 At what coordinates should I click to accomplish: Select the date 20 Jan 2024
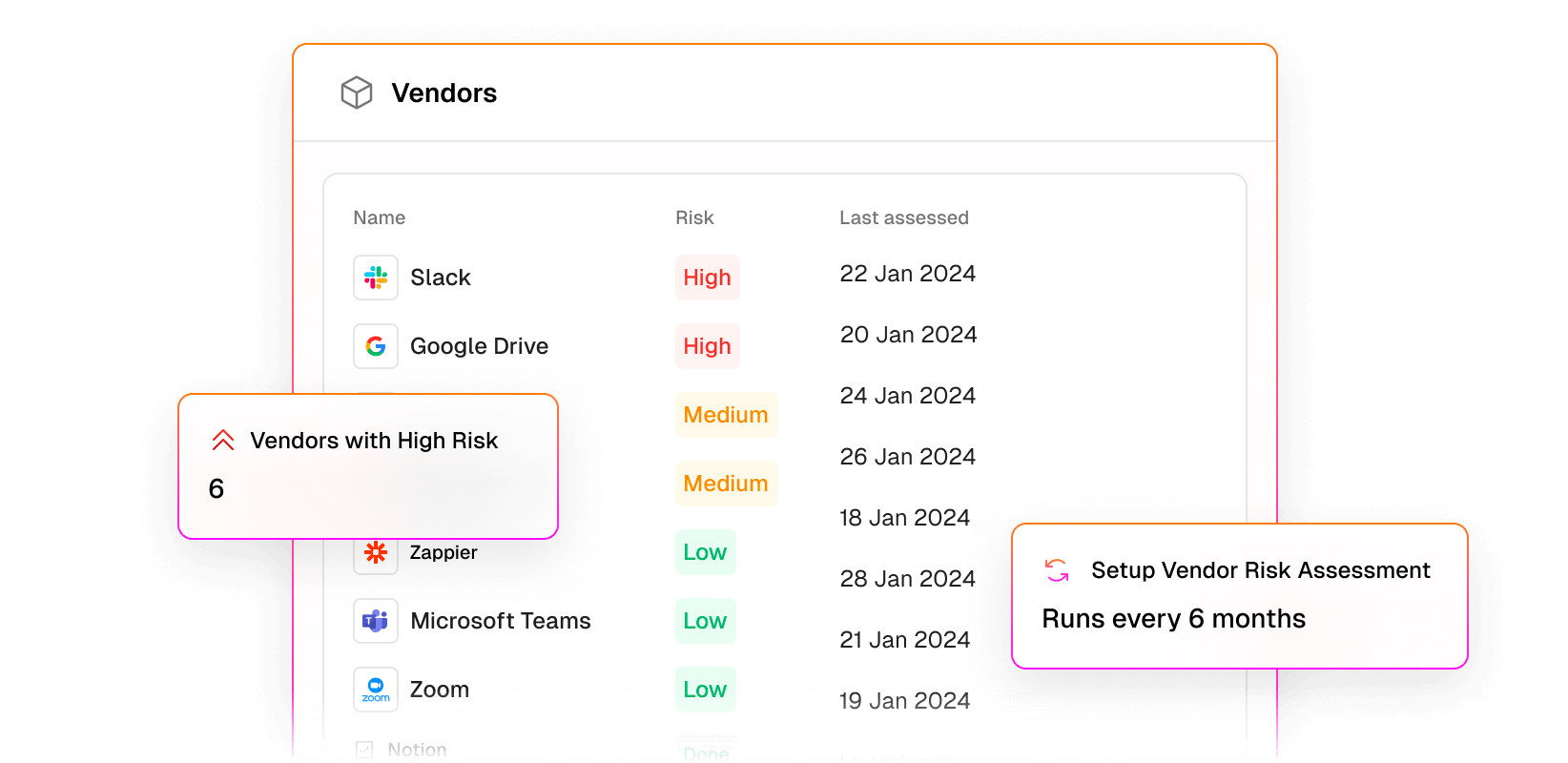pos(909,335)
